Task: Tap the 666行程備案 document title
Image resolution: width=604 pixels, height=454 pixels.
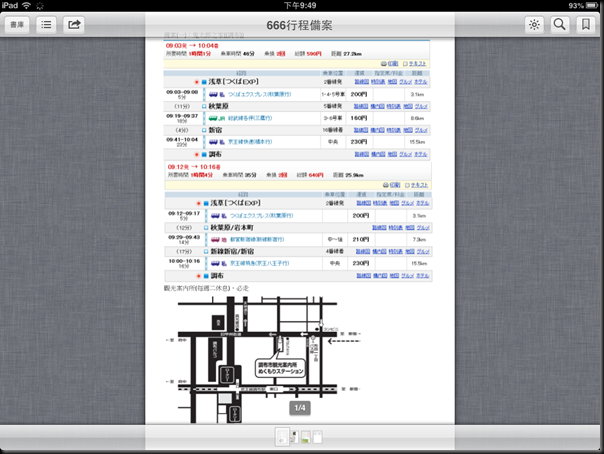Action: tap(299, 25)
